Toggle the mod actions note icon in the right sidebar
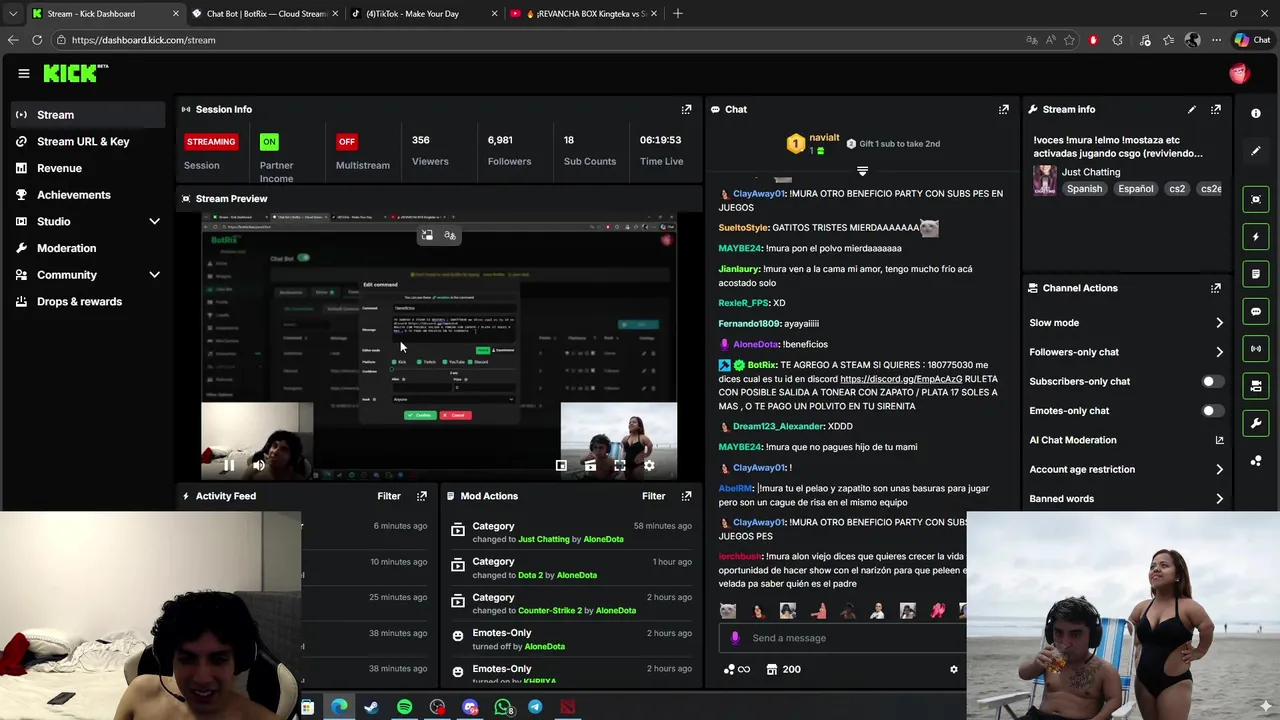Viewport: 1280px width, 720px height. (x=1256, y=274)
